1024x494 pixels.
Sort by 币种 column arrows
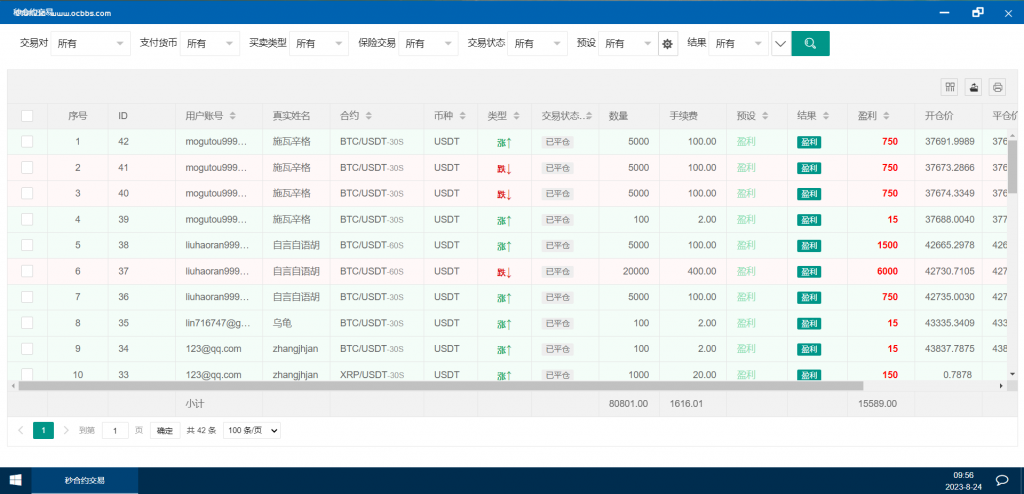point(462,116)
